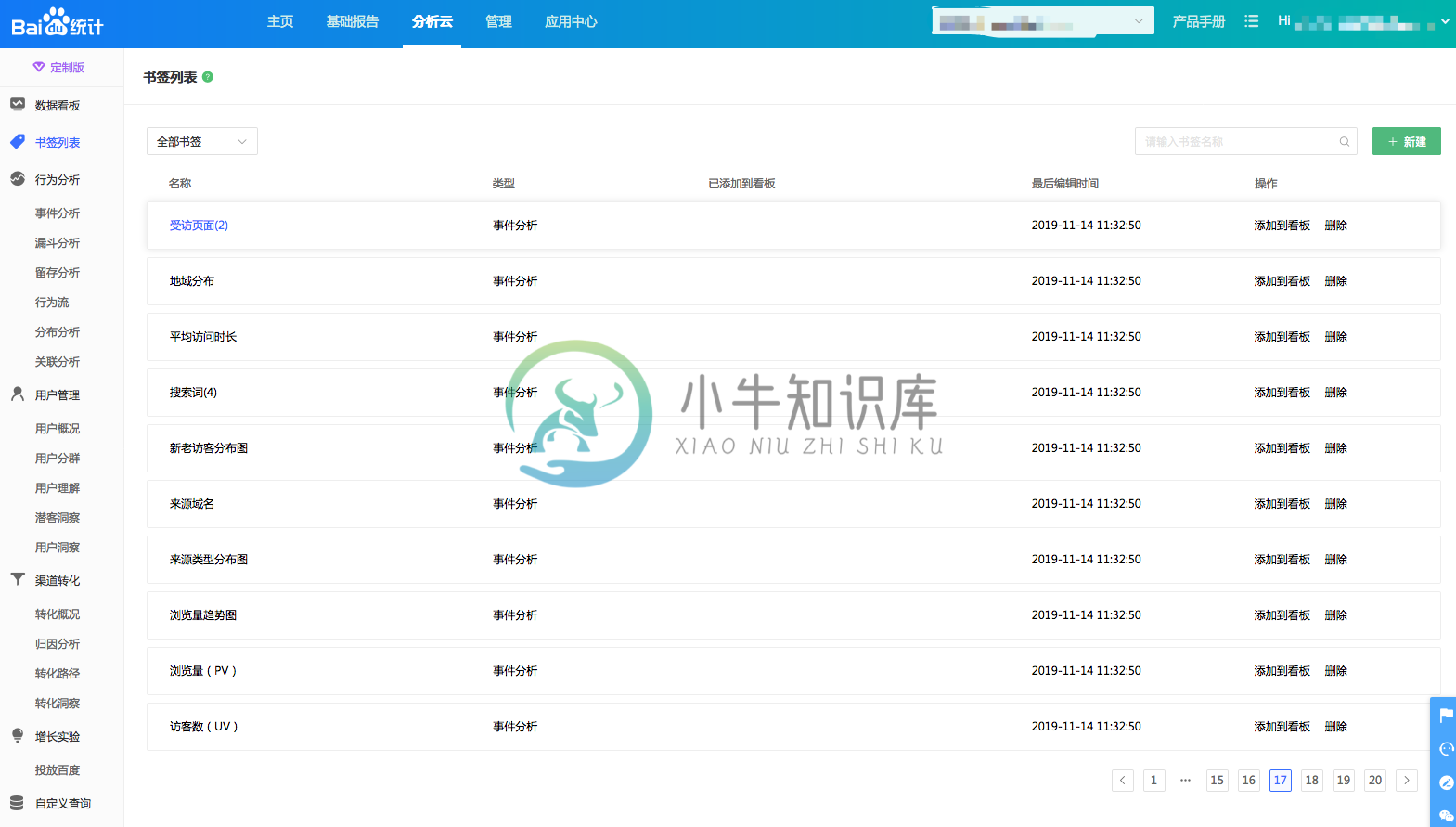Click the 行为分析 chart icon

pos(18,179)
